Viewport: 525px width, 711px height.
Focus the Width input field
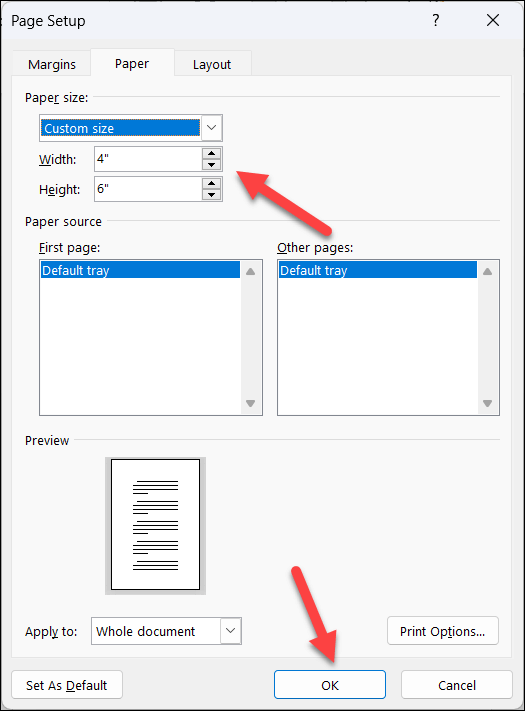[148, 159]
